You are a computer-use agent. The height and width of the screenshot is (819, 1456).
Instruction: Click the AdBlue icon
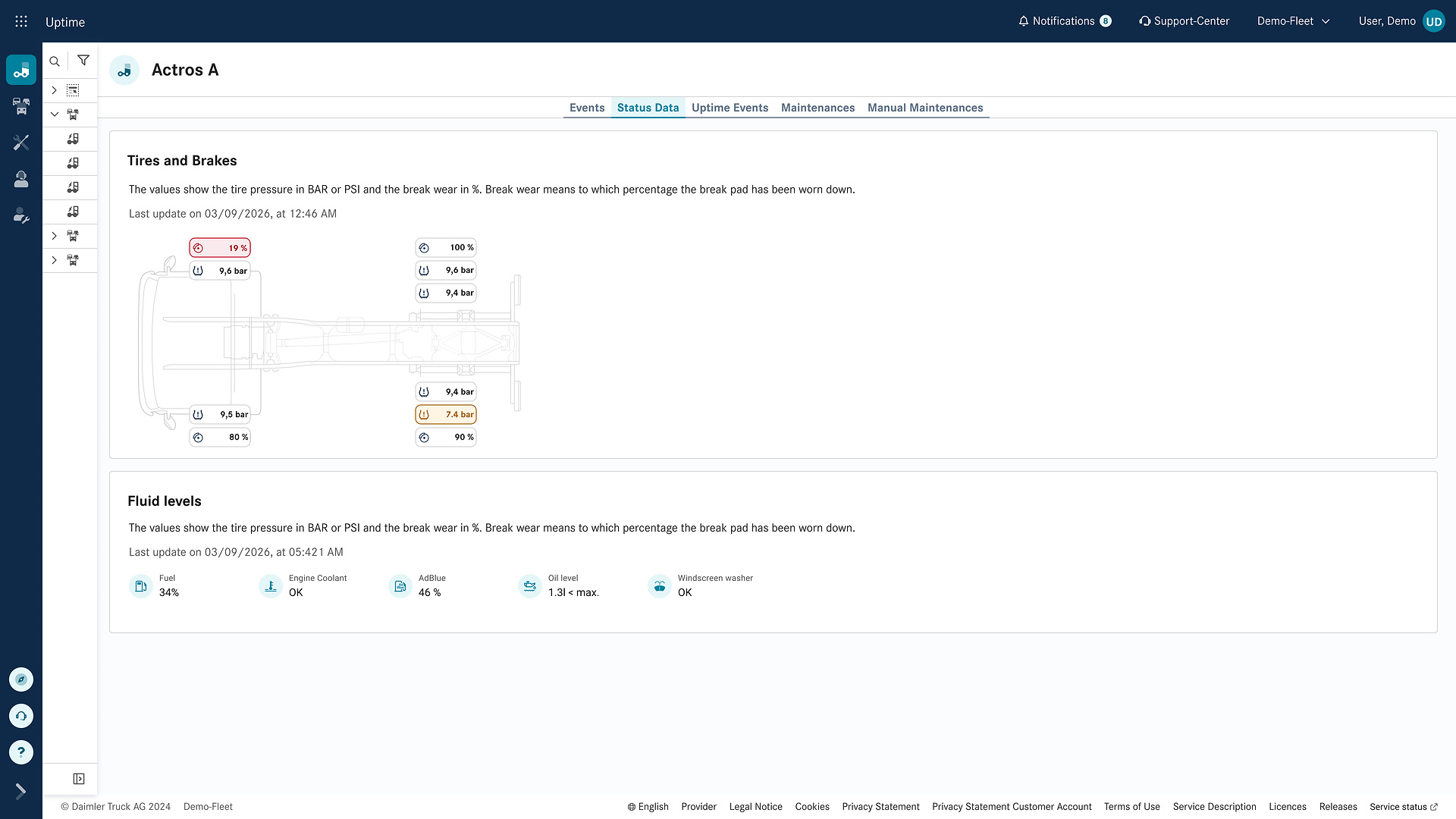[x=400, y=586]
